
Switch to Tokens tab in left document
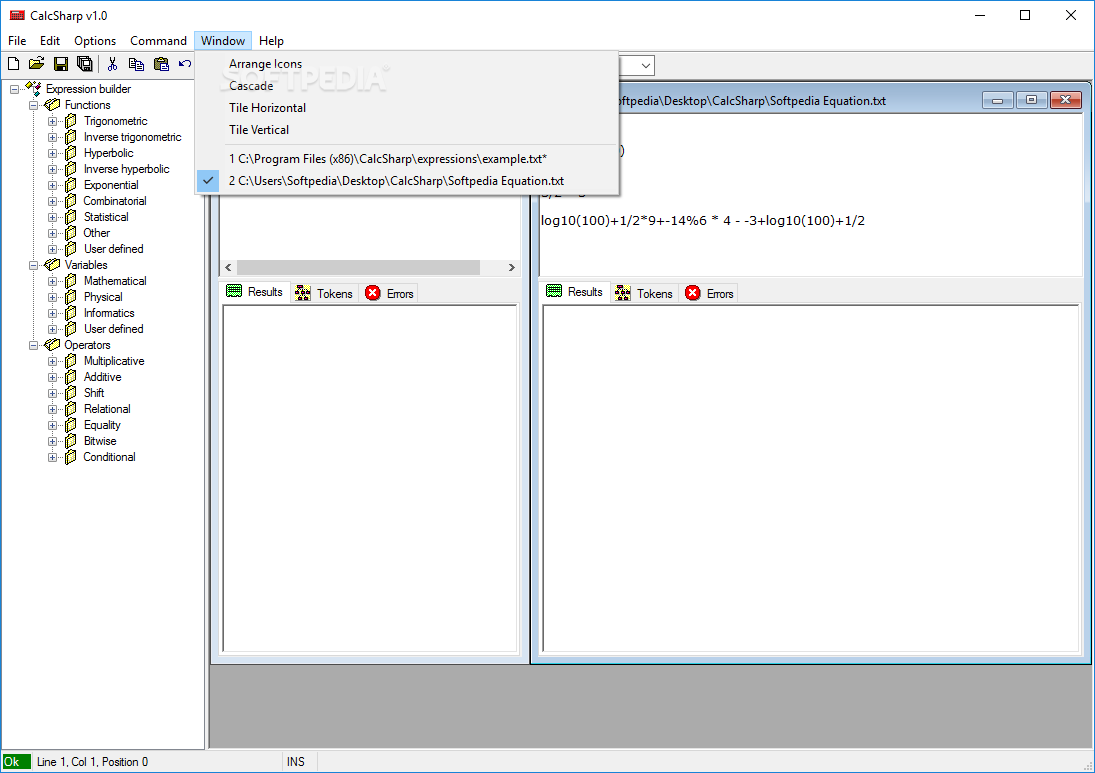pos(324,293)
